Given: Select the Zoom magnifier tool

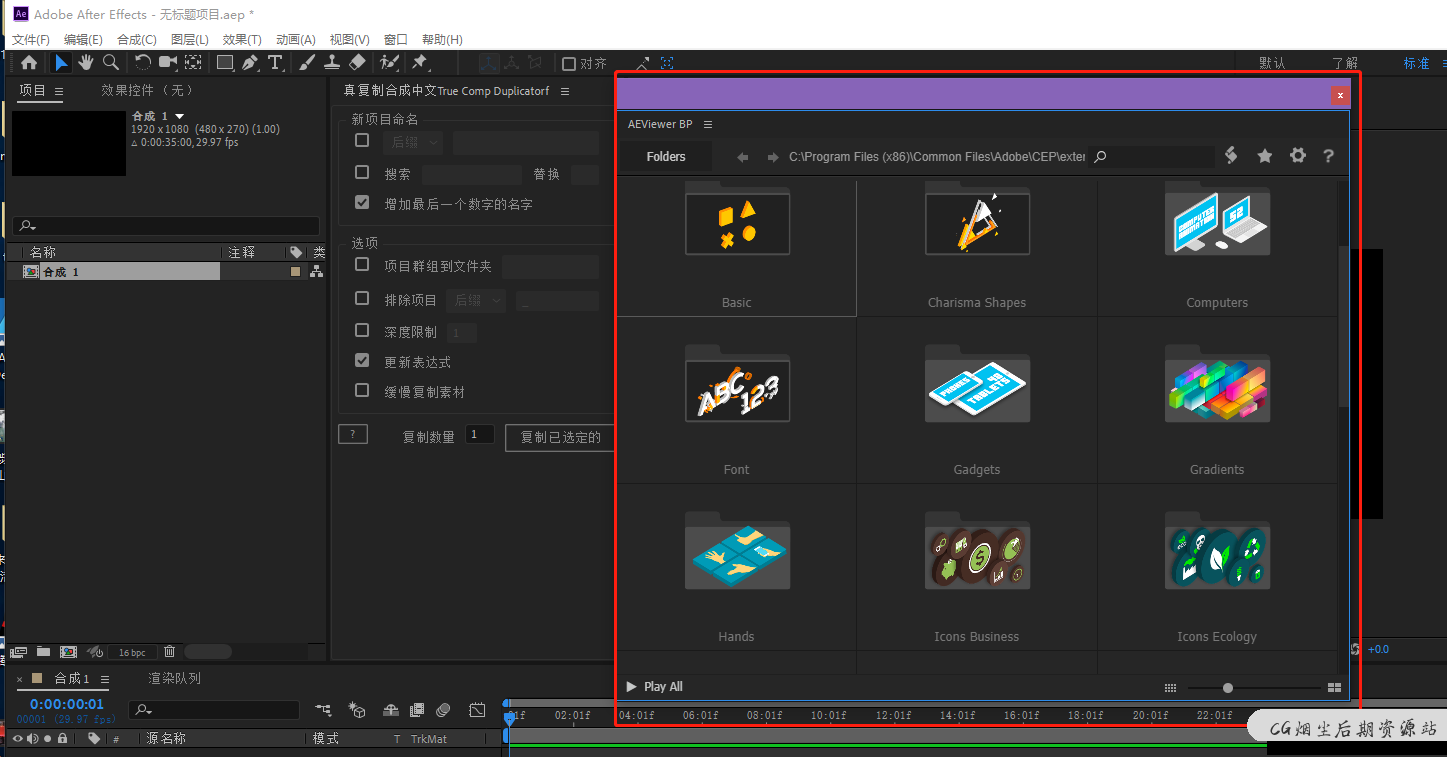Looking at the screenshot, I should pyautogui.click(x=111, y=63).
